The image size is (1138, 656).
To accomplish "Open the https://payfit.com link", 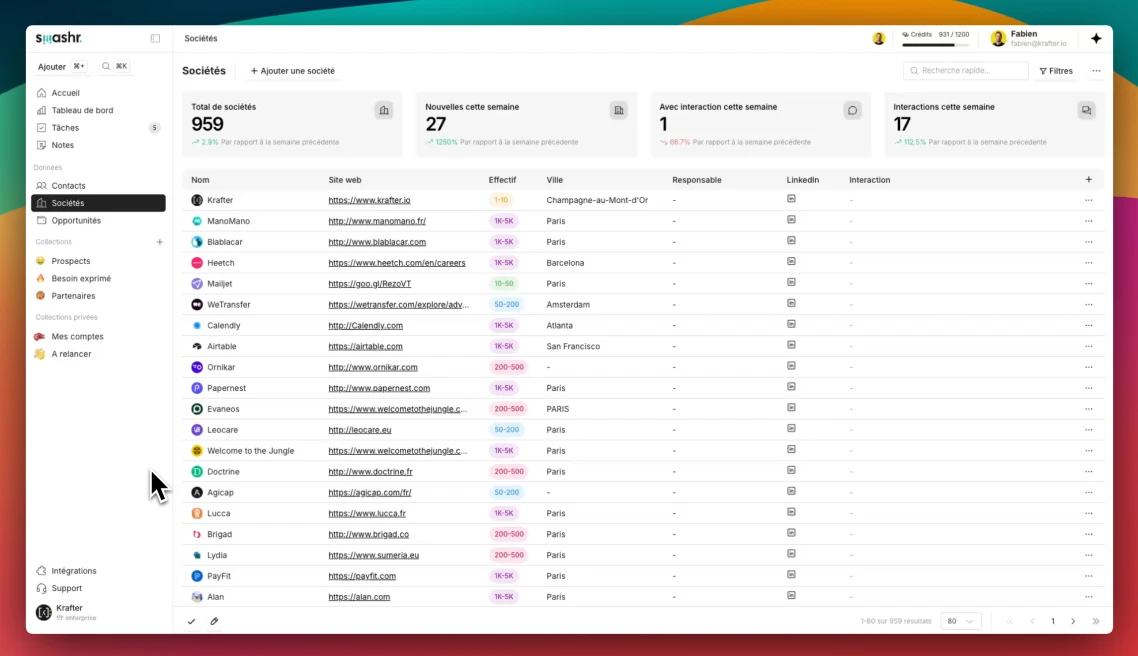I will pos(361,576).
